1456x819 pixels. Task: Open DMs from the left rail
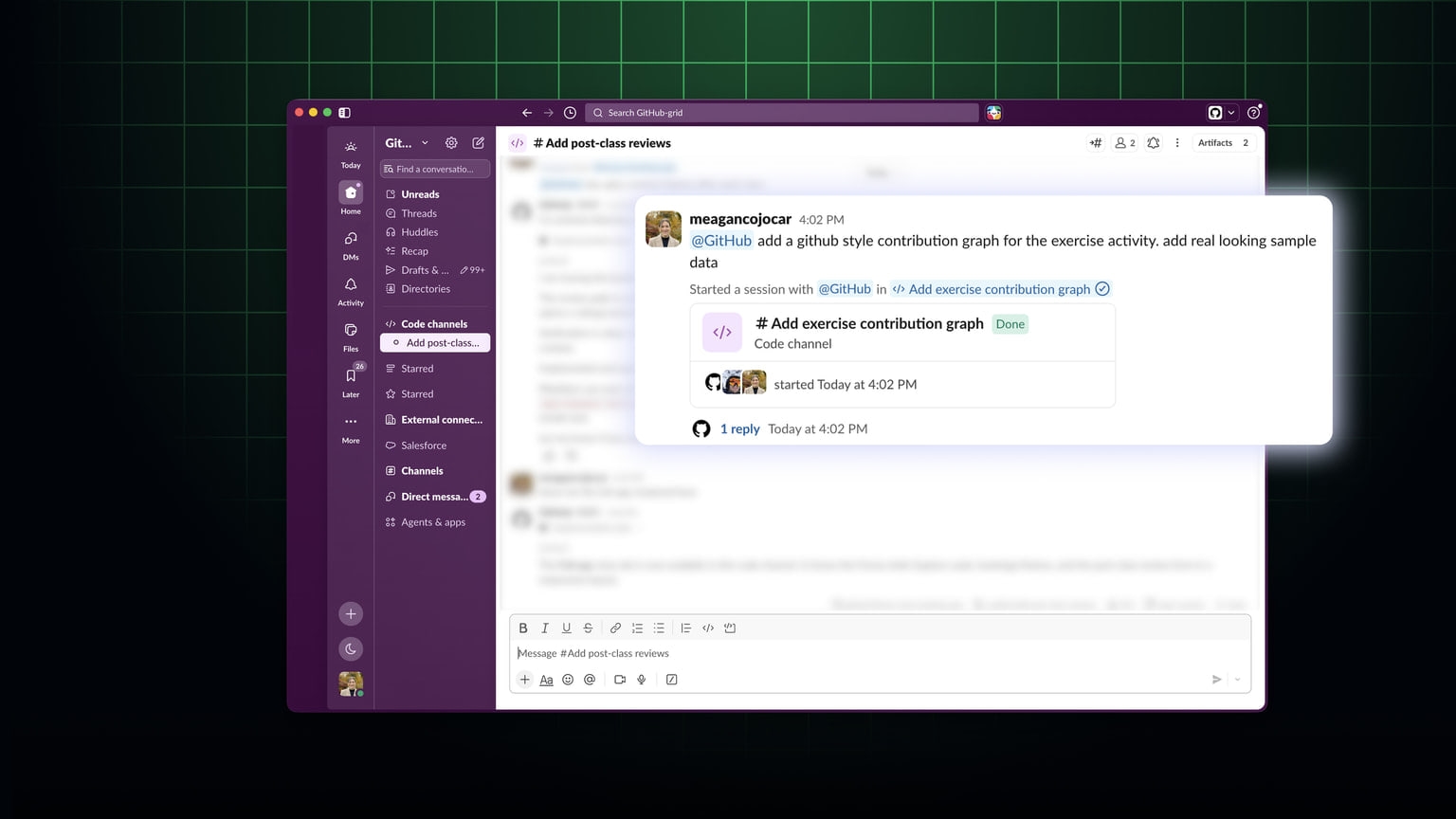point(351,245)
